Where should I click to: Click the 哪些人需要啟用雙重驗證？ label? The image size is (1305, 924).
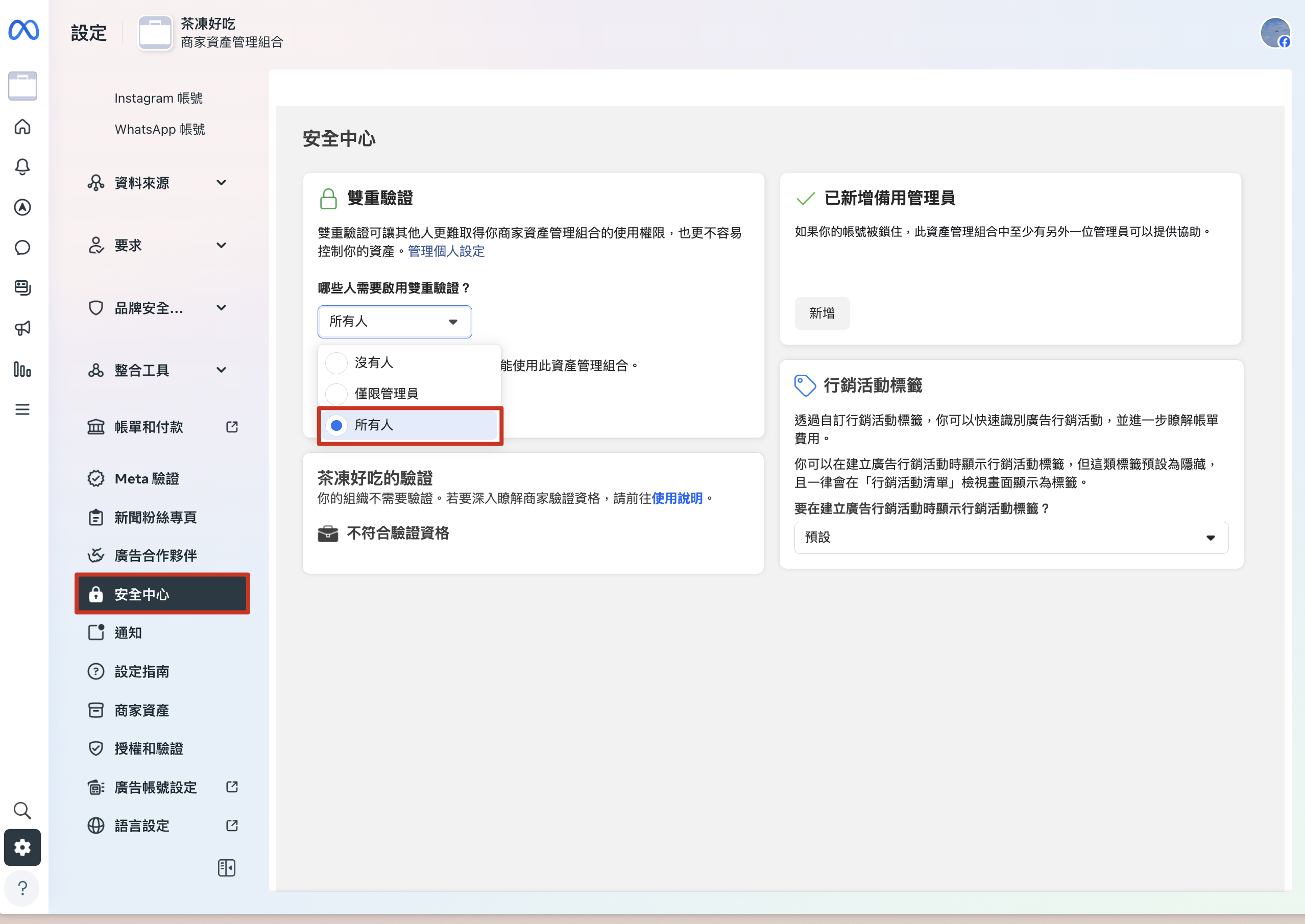(x=394, y=288)
